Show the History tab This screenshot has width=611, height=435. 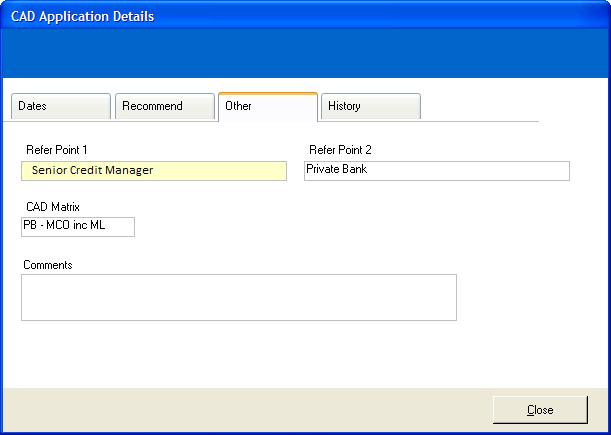371,106
